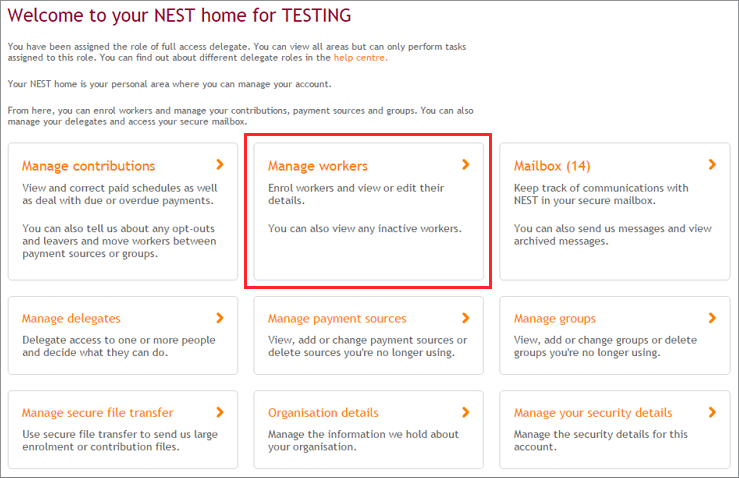Open Manage your security details heading
The width and height of the screenshot is (739, 478).
point(593,413)
